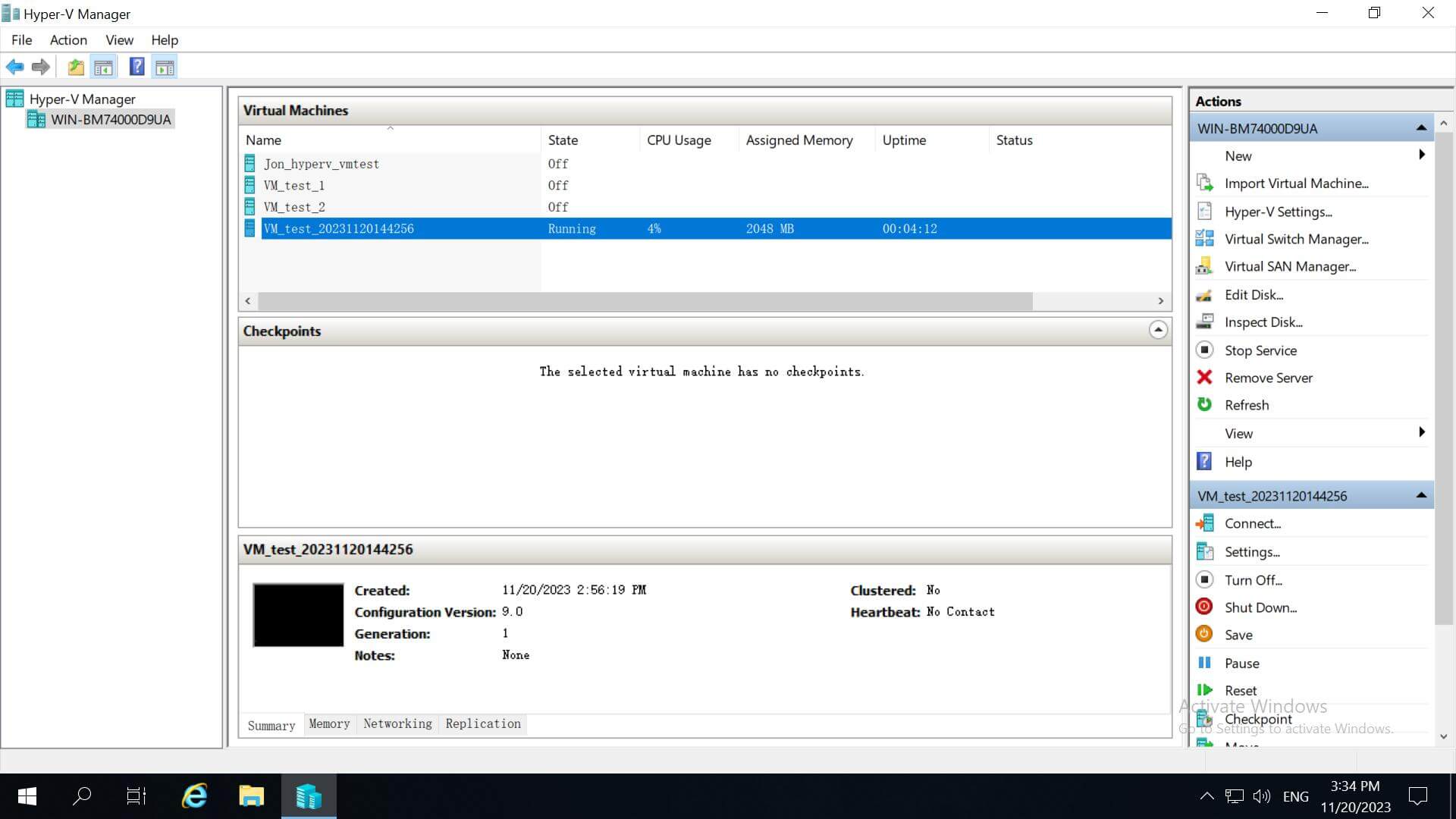The image size is (1456, 819).
Task: Select the VM_test_1 virtual machine
Action: pos(293,185)
